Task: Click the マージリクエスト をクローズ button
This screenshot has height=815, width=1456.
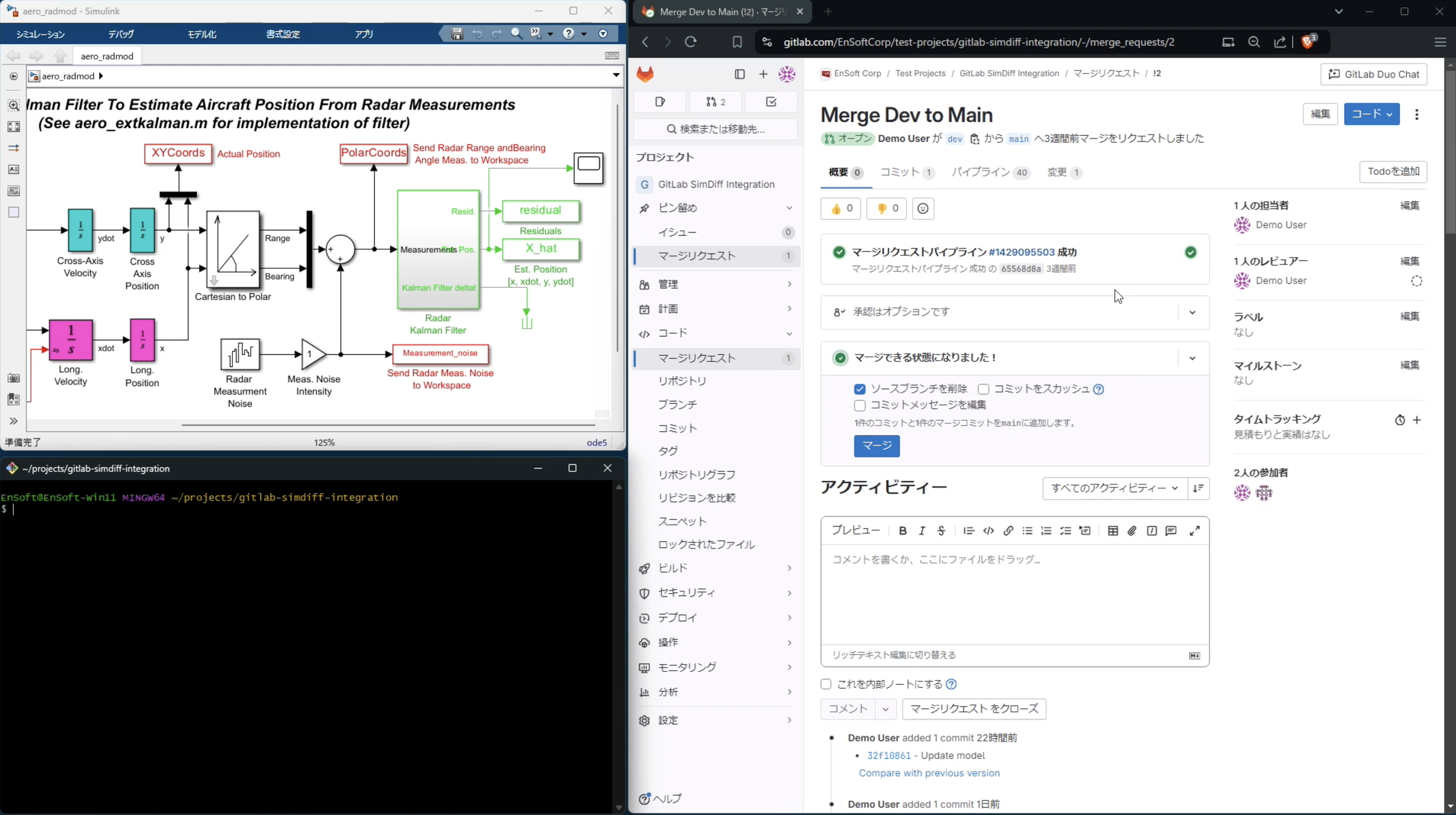Action: pyautogui.click(x=974, y=709)
